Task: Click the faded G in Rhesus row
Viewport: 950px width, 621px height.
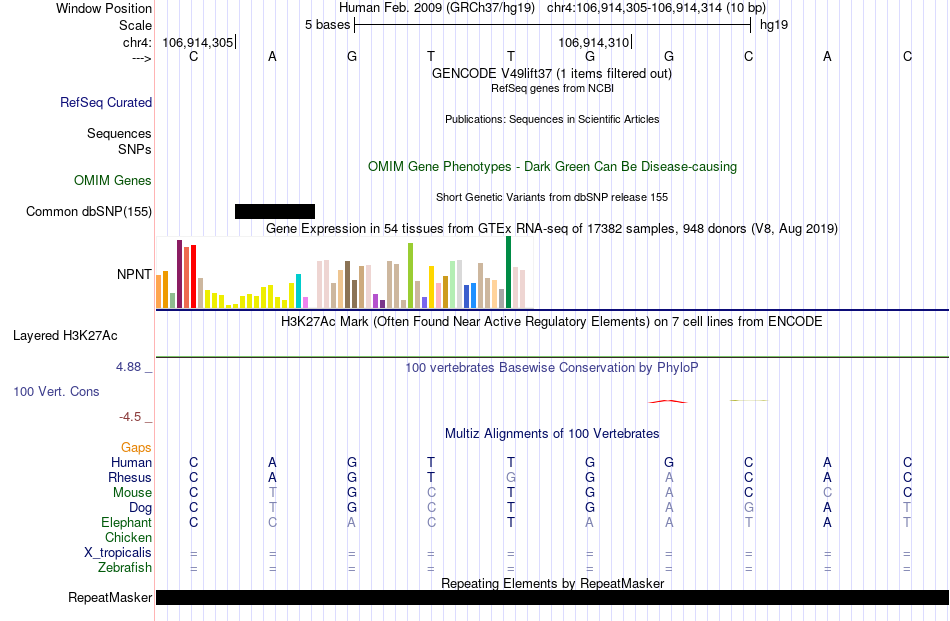Action: [x=511, y=477]
